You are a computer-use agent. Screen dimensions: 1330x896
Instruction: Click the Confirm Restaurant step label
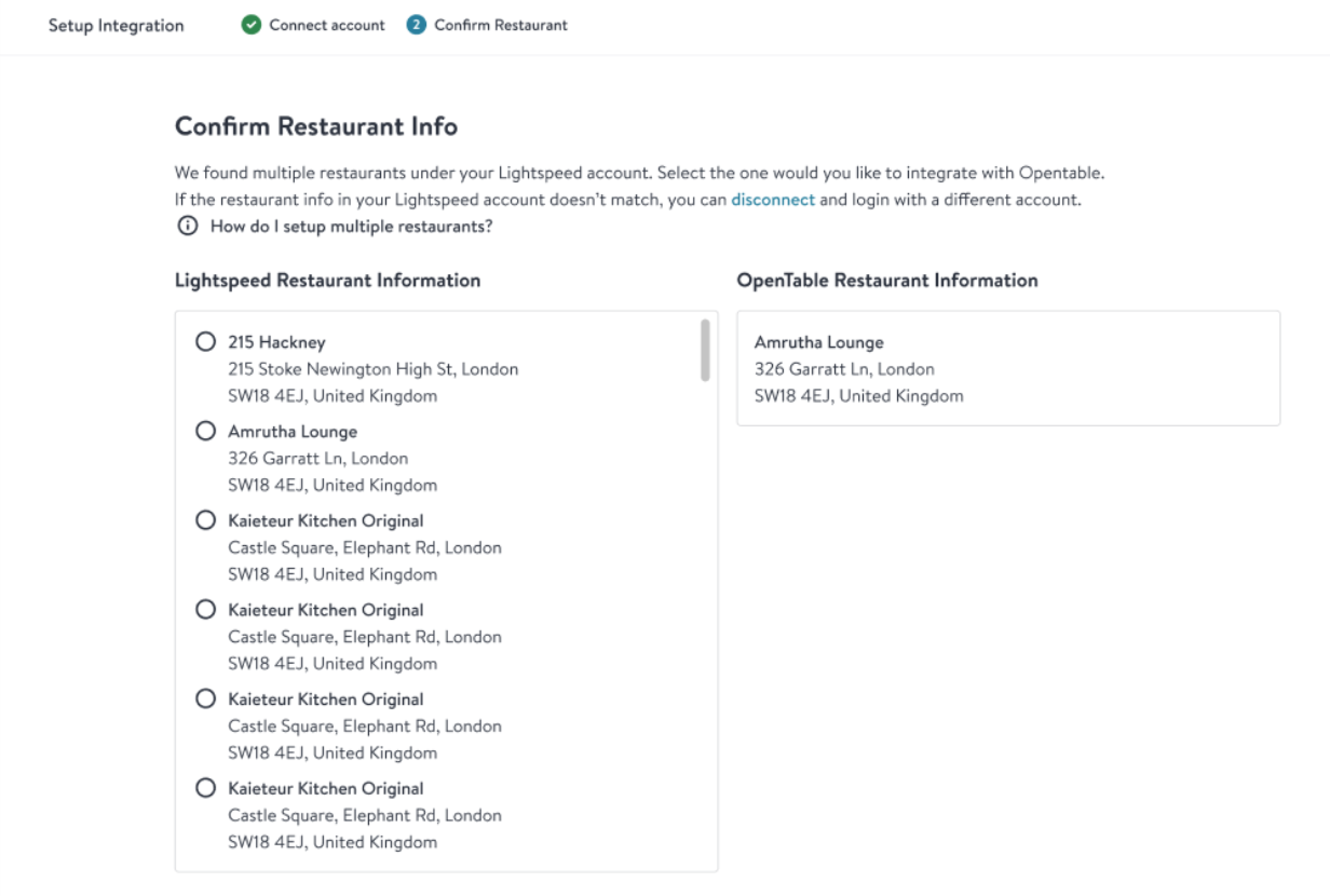(x=500, y=25)
